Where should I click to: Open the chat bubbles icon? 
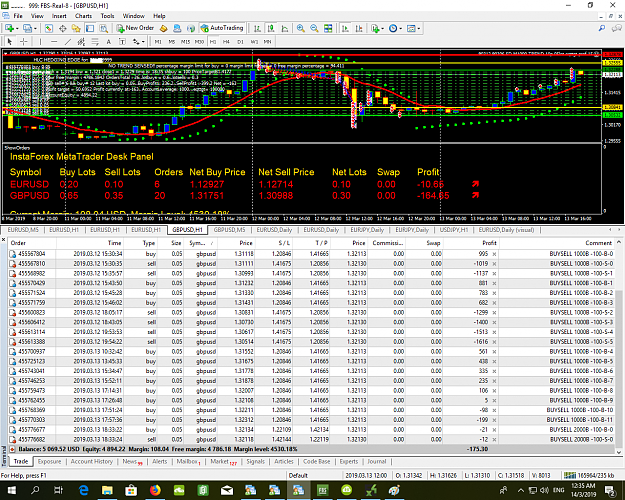617,28
